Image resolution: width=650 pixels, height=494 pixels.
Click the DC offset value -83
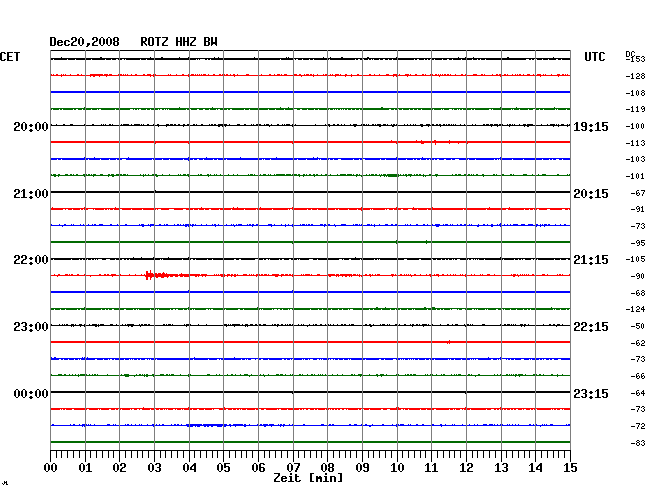(638, 443)
